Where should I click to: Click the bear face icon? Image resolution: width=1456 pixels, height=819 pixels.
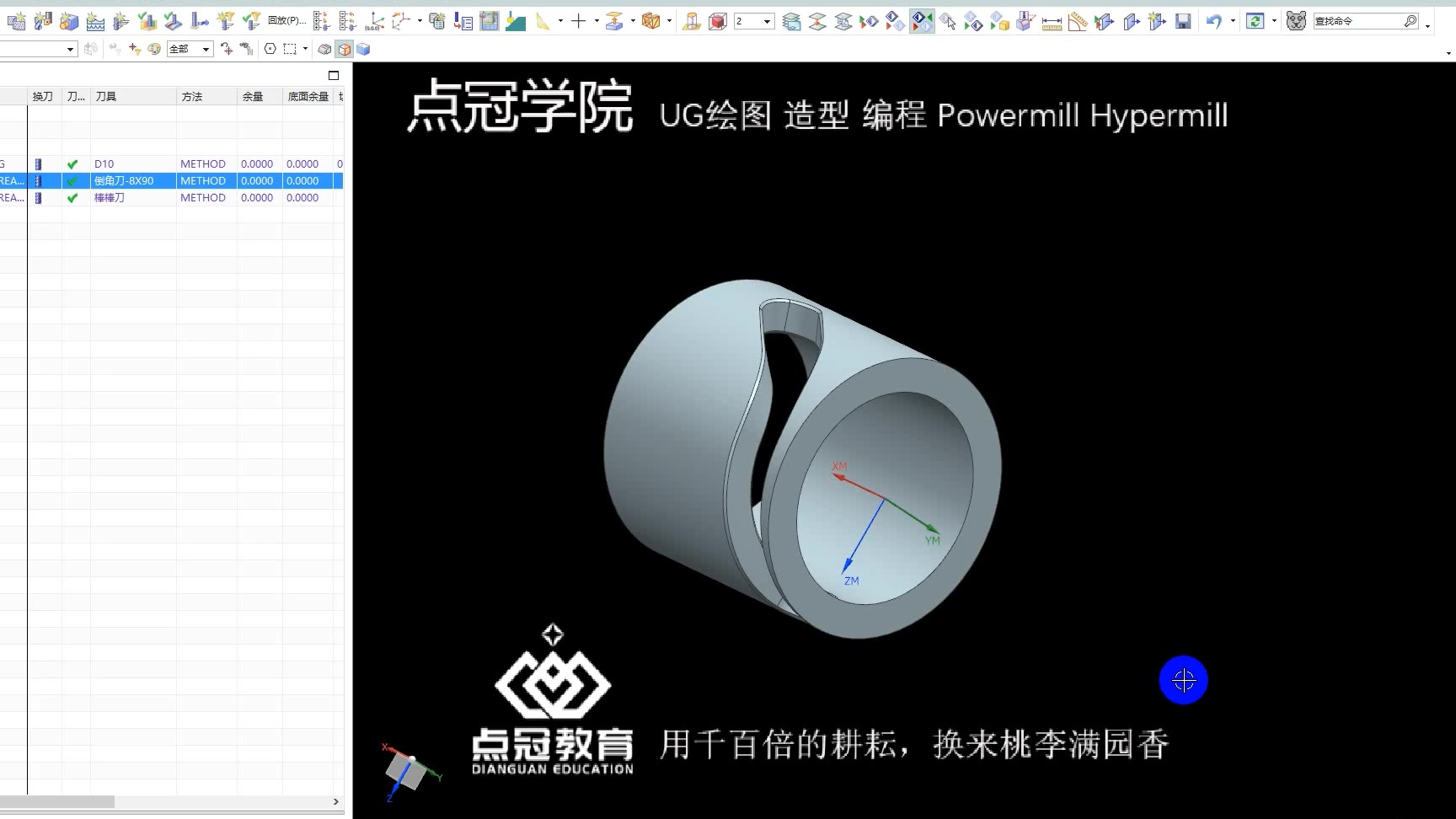coord(1297,21)
